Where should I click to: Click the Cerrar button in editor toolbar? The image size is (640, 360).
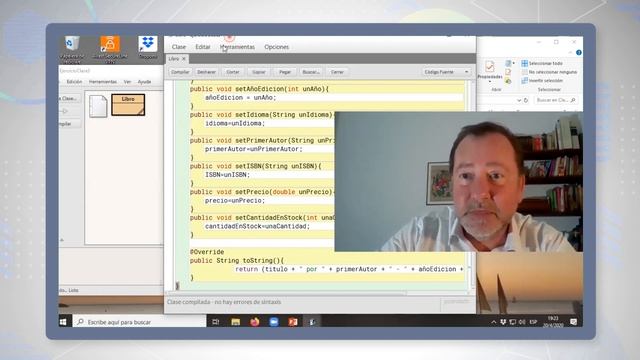pyautogui.click(x=337, y=72)
